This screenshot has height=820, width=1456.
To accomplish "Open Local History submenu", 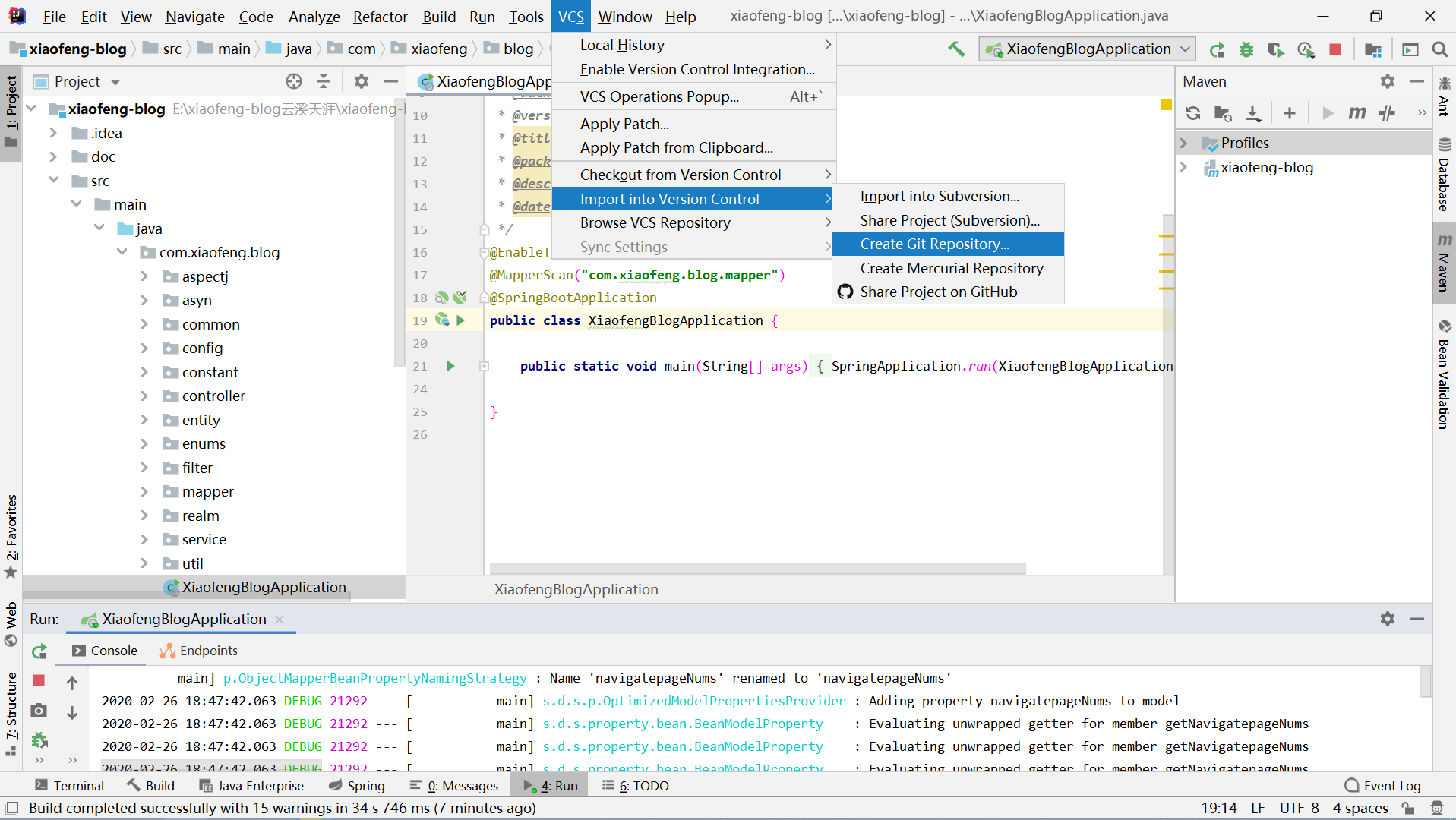I will tap(693, 45).
